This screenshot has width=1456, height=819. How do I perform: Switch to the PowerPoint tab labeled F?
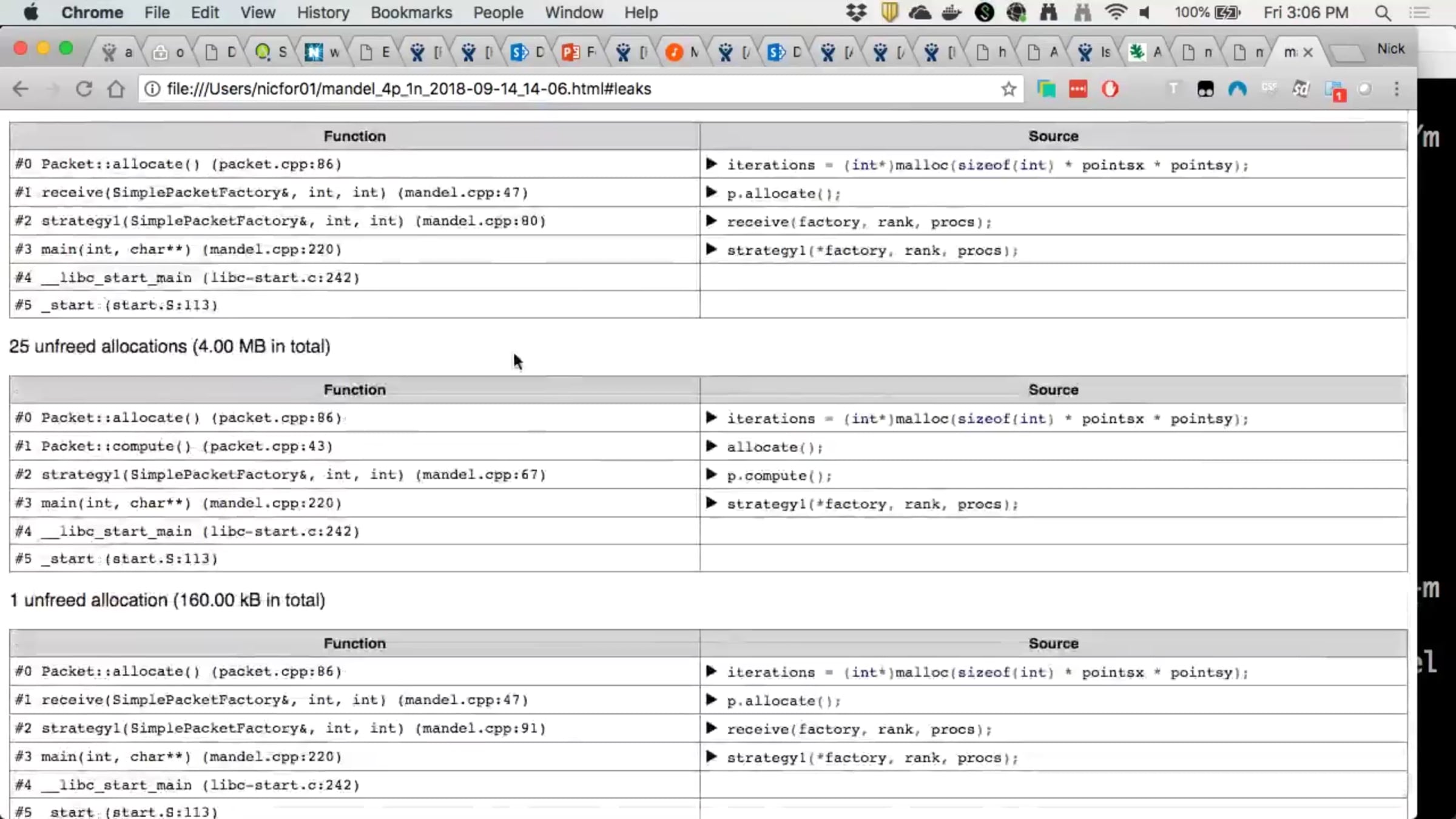578,53
